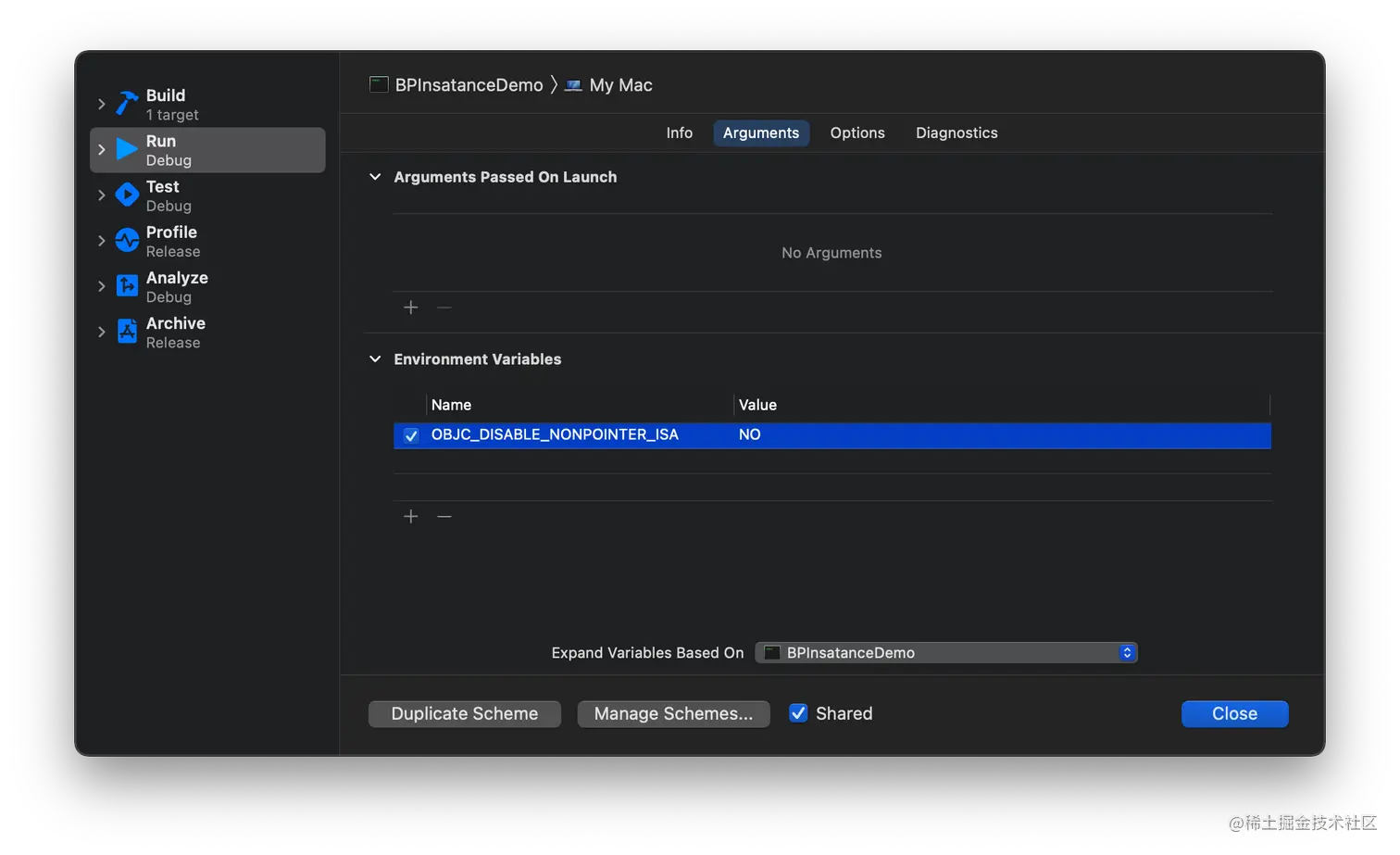Click the Build hammer icon

127,104
